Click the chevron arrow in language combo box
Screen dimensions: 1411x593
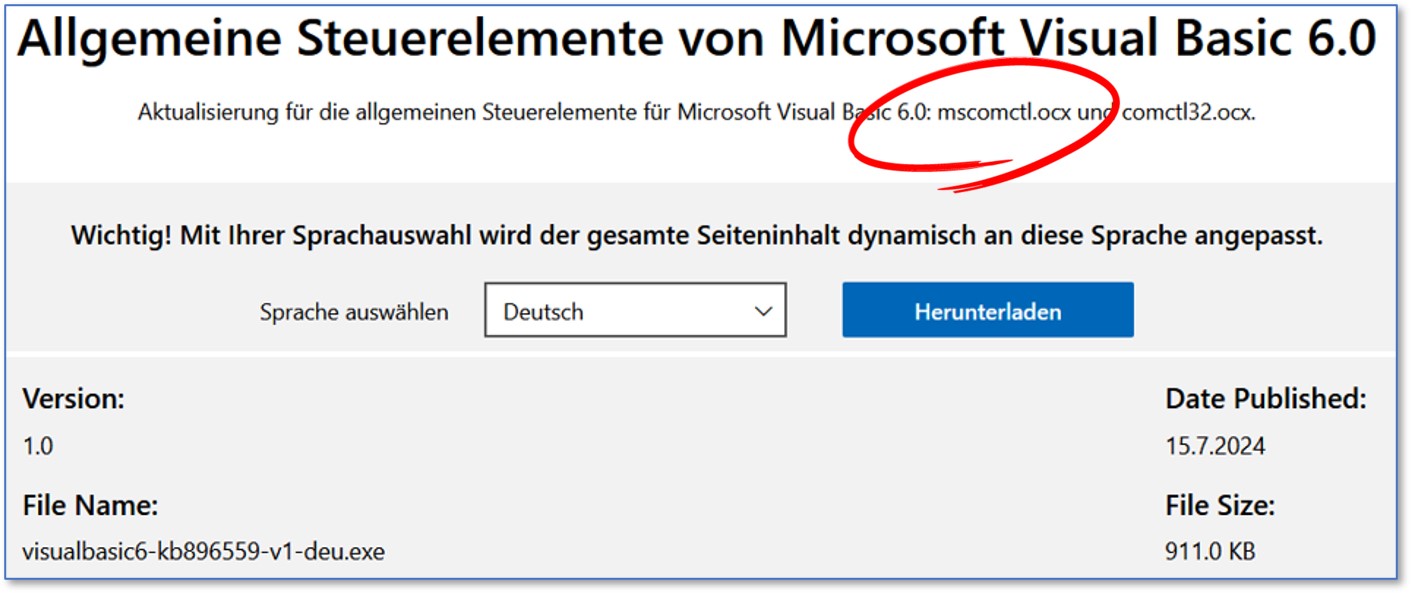coord(764,311)
